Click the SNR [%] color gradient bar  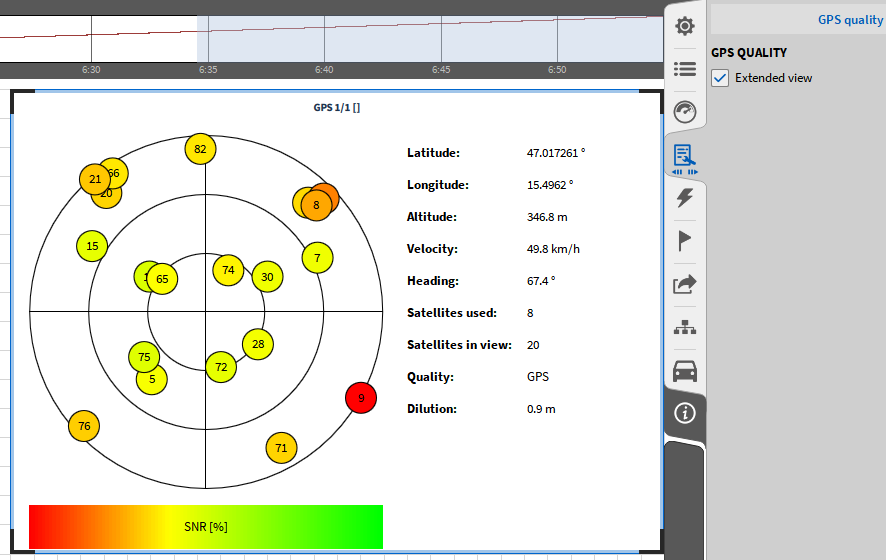(206, 527)
